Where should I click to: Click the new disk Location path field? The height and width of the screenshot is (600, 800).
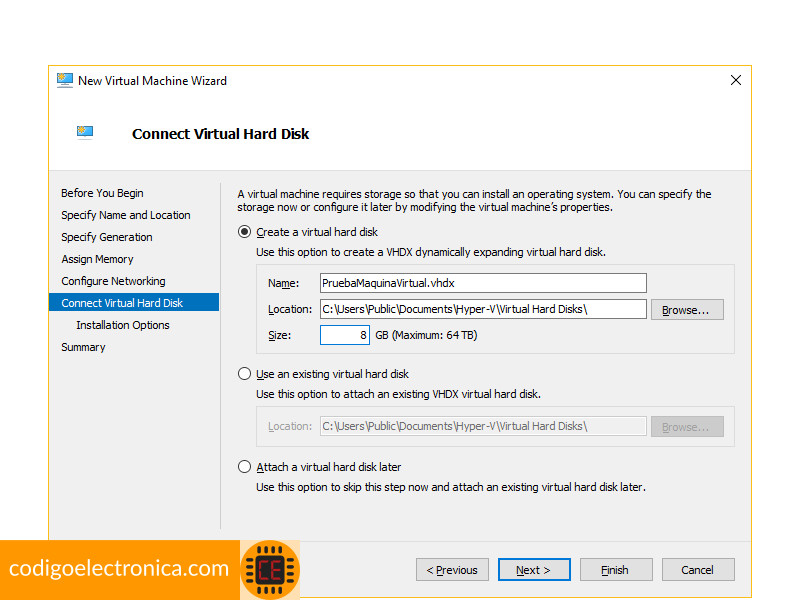coord(483,309)
